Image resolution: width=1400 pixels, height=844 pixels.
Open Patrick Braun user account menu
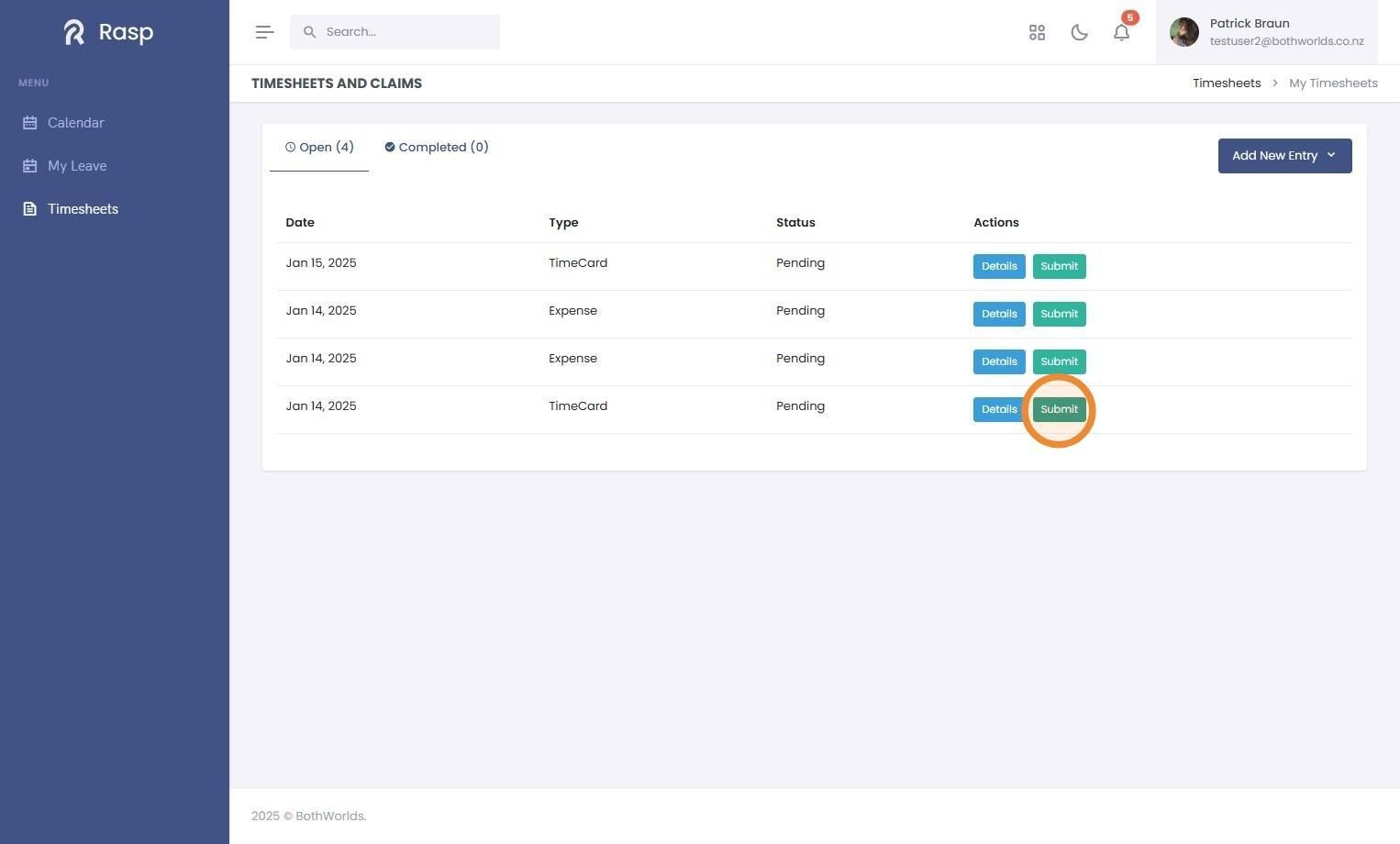click(x=1266, y=32)
